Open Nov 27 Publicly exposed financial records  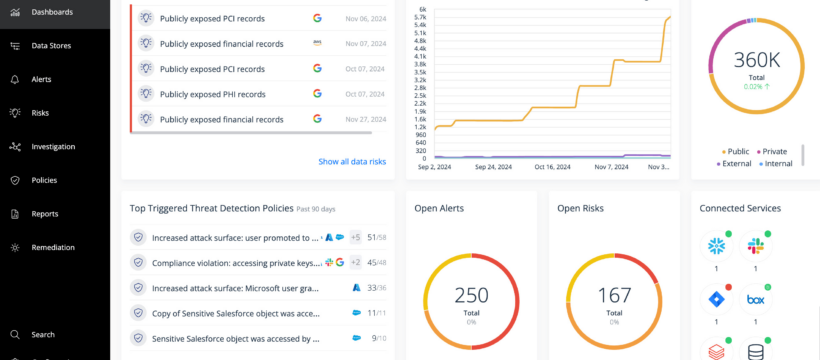pos(259,119)
